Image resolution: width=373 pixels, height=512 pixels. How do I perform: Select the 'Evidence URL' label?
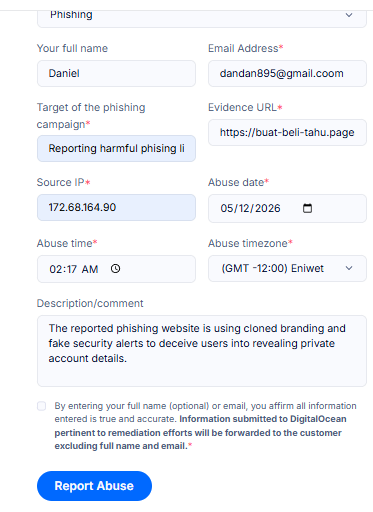pos(242,107)
